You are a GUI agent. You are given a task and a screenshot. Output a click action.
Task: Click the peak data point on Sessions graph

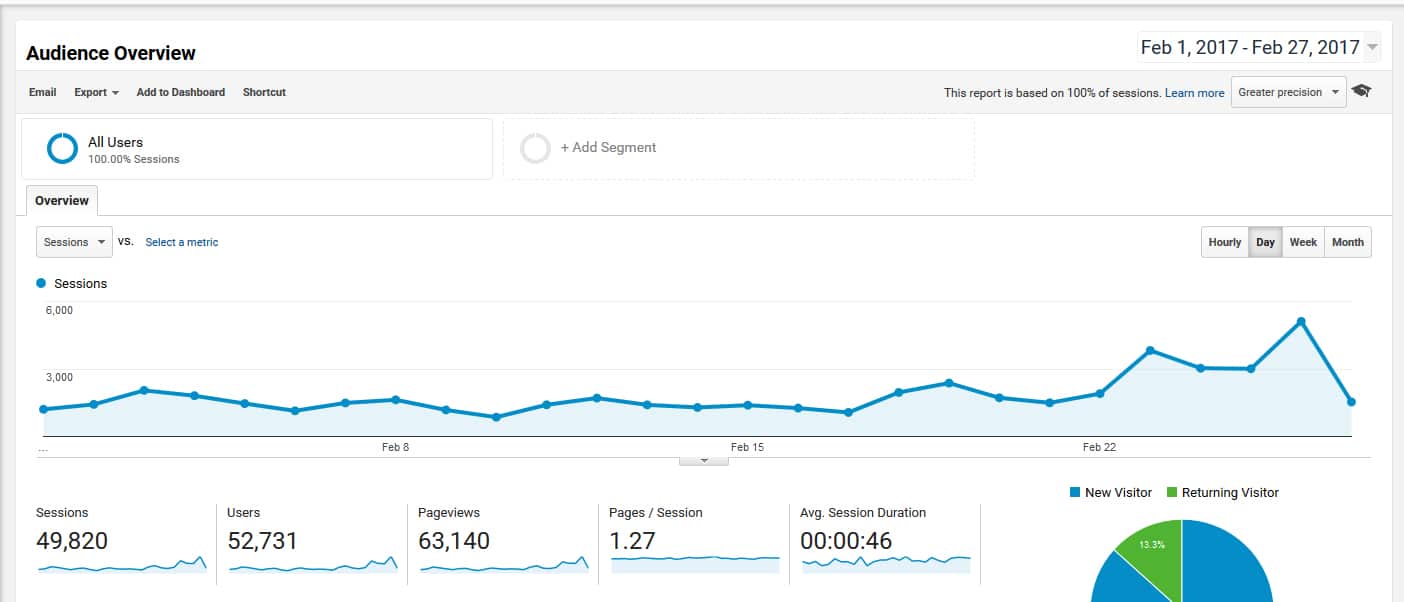1301,321
